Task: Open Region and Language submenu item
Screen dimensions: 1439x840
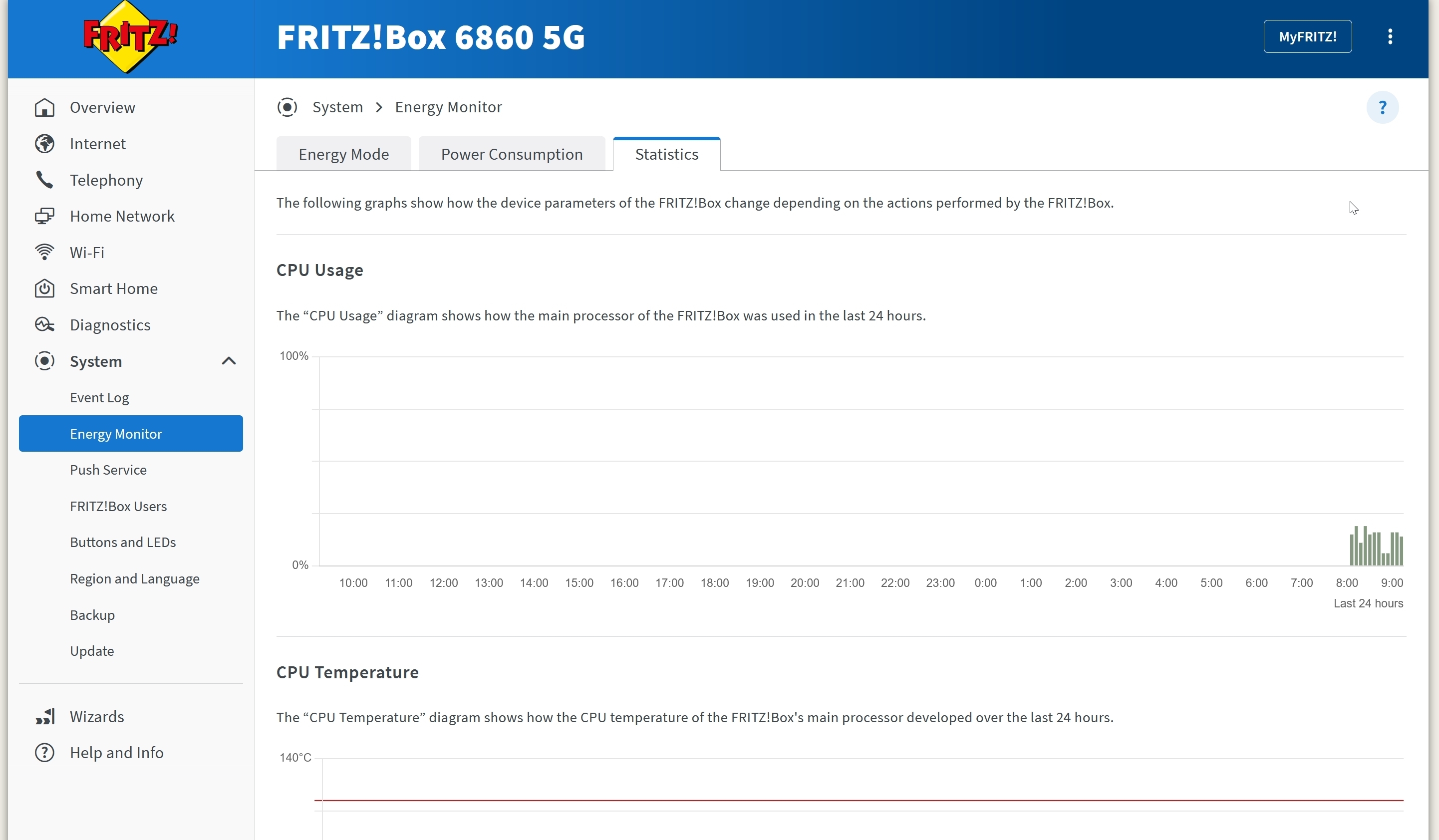Action: [x=135, y=579]
